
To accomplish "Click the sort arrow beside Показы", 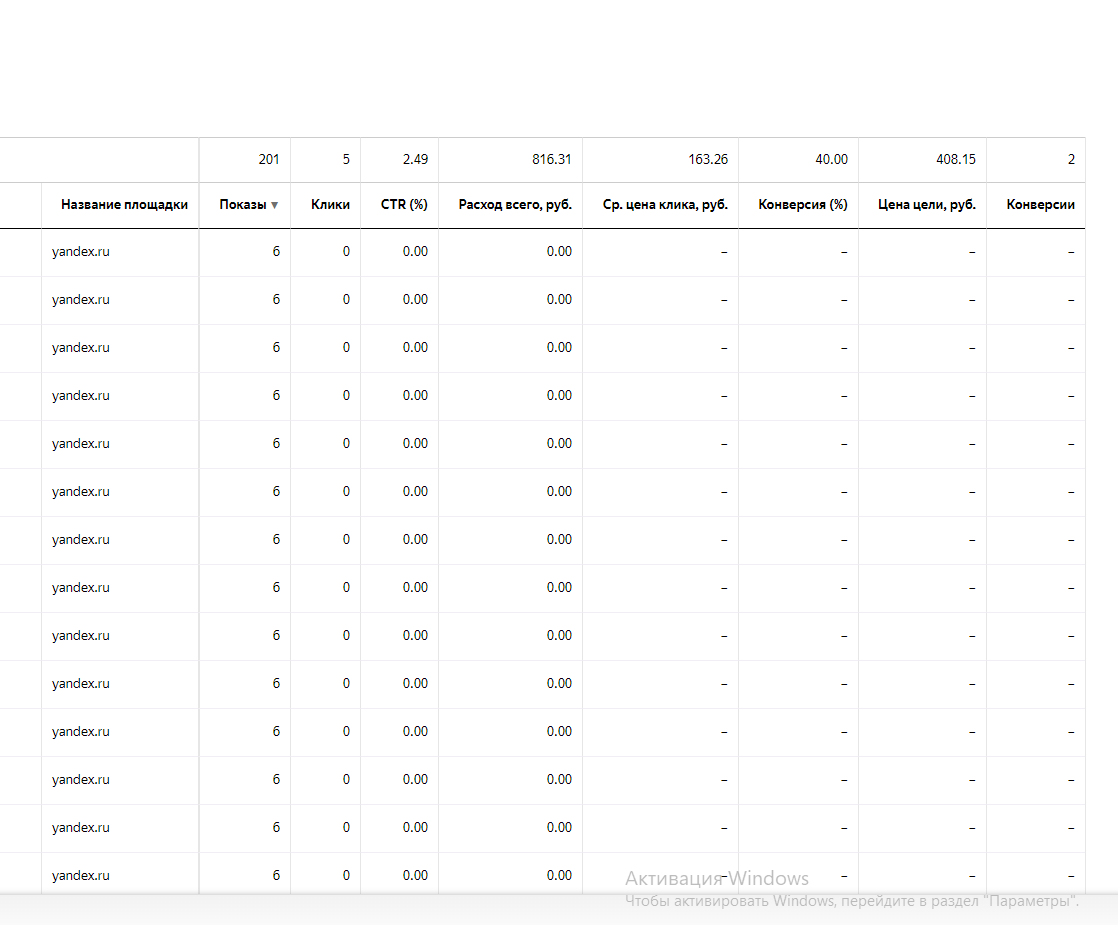I will 275,205.
